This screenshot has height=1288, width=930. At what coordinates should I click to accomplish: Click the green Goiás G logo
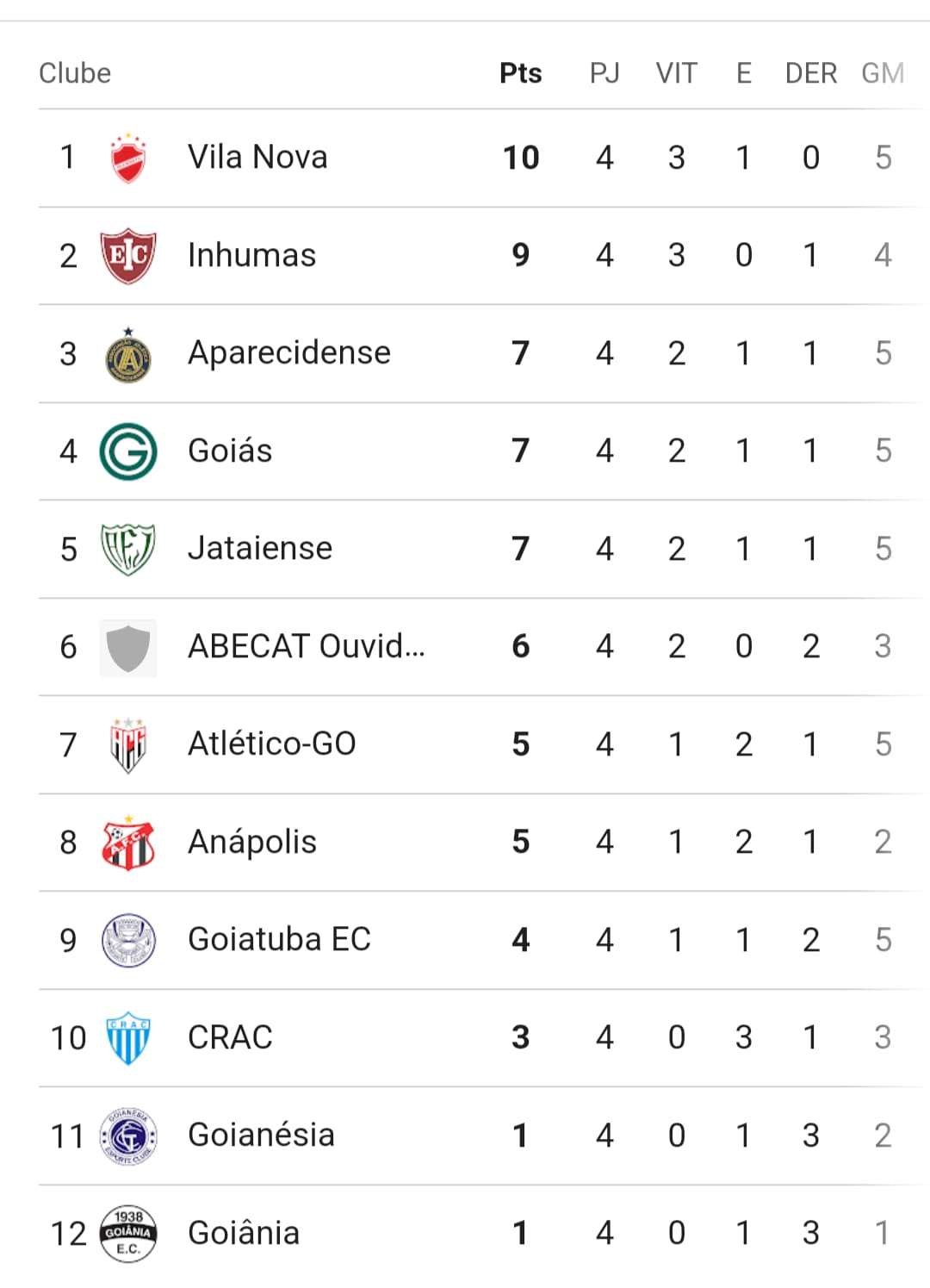click(128, 451)
